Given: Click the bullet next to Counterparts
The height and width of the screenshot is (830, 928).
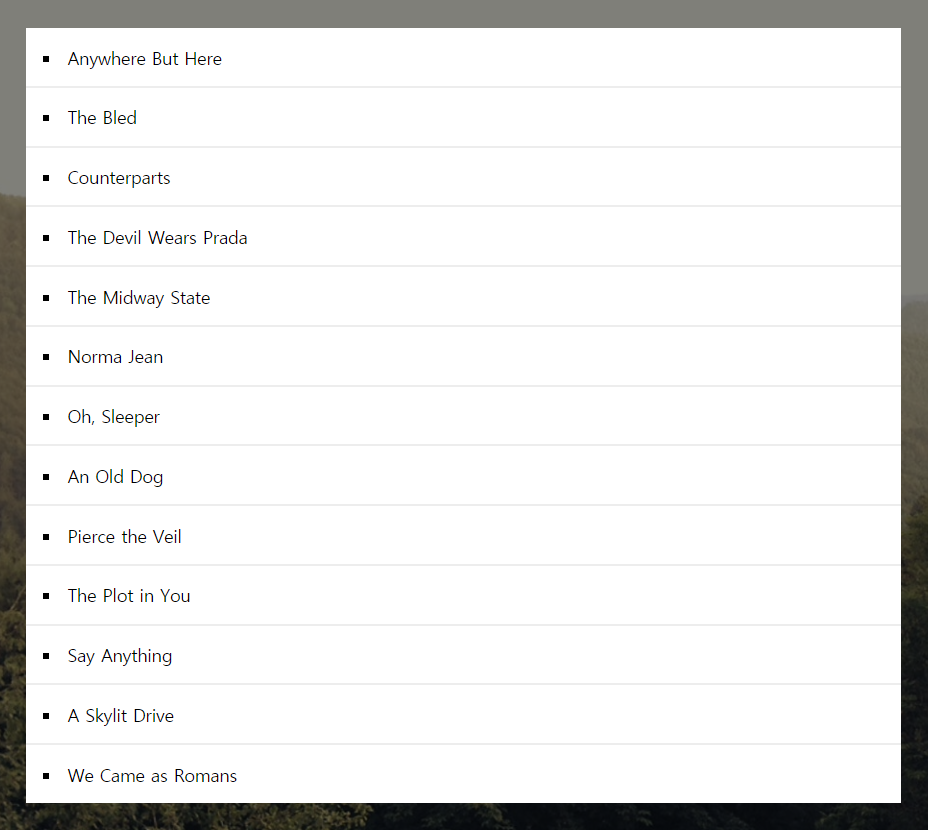Looking at the screenshot, I should pyautogui.click(x=46, y=178).
